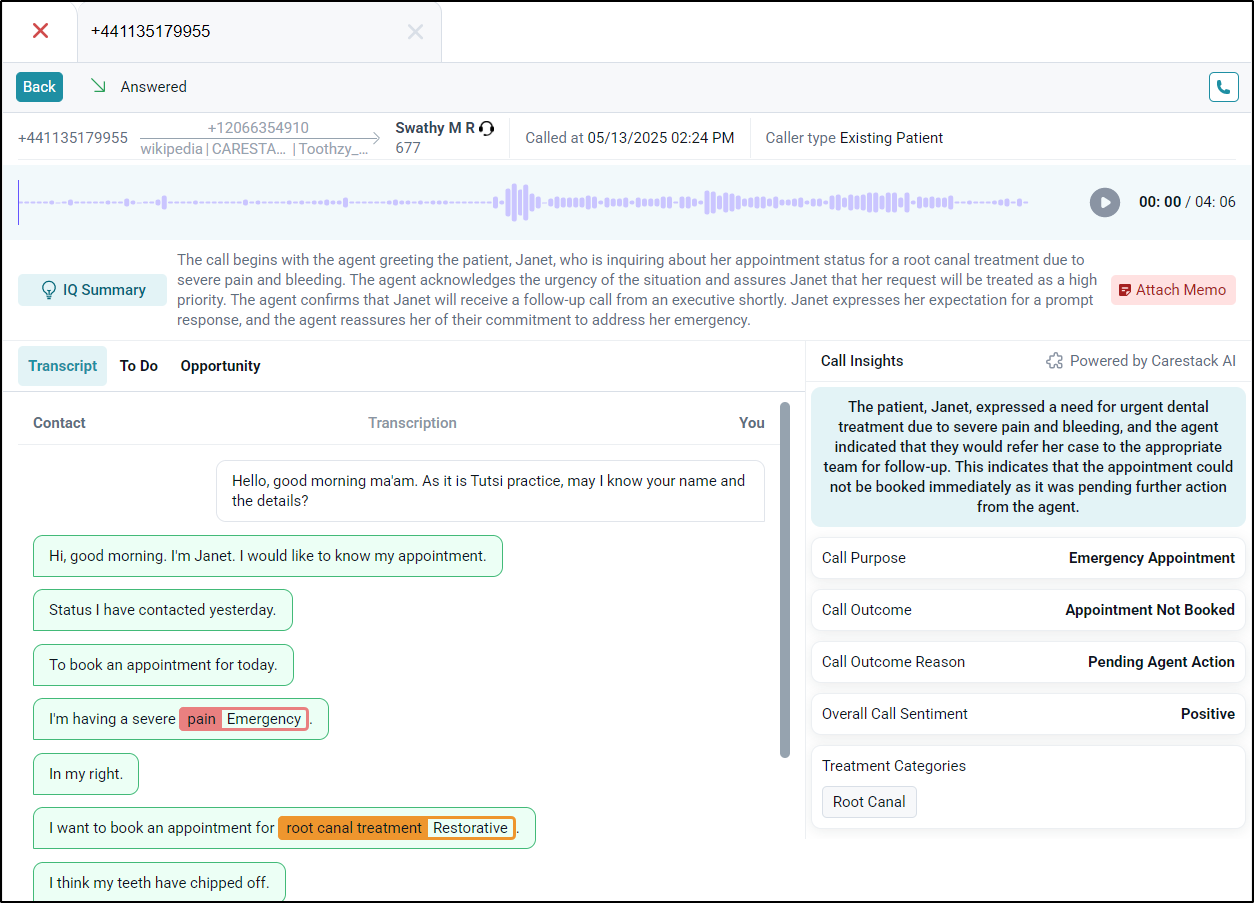This screenshot has height=903, width=1254.
Task: Click the red X icon left of the tab
Action: click(x=39, y=30)
